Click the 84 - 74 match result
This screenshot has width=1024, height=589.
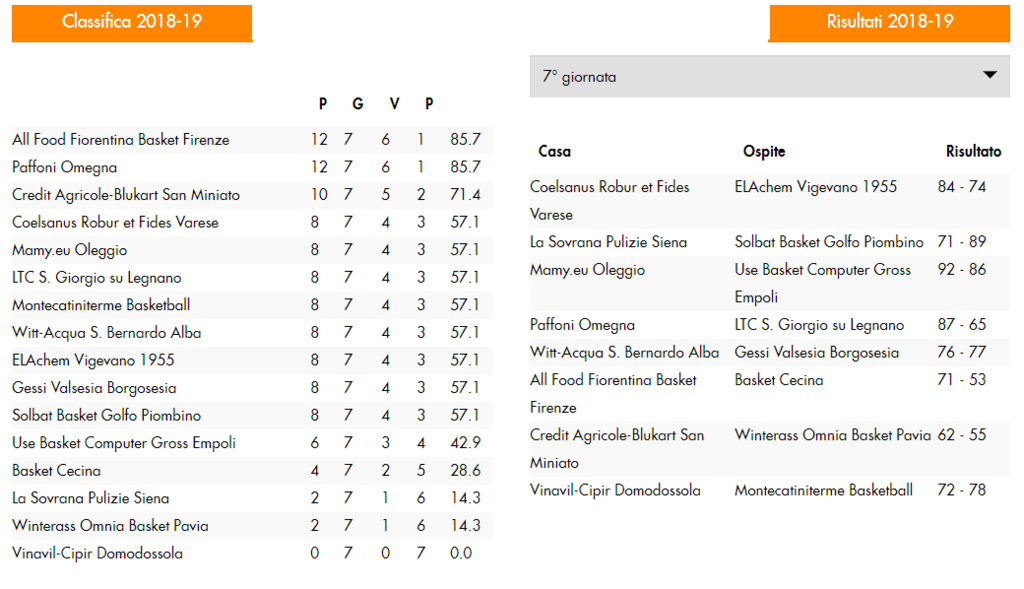click(961, 187)
